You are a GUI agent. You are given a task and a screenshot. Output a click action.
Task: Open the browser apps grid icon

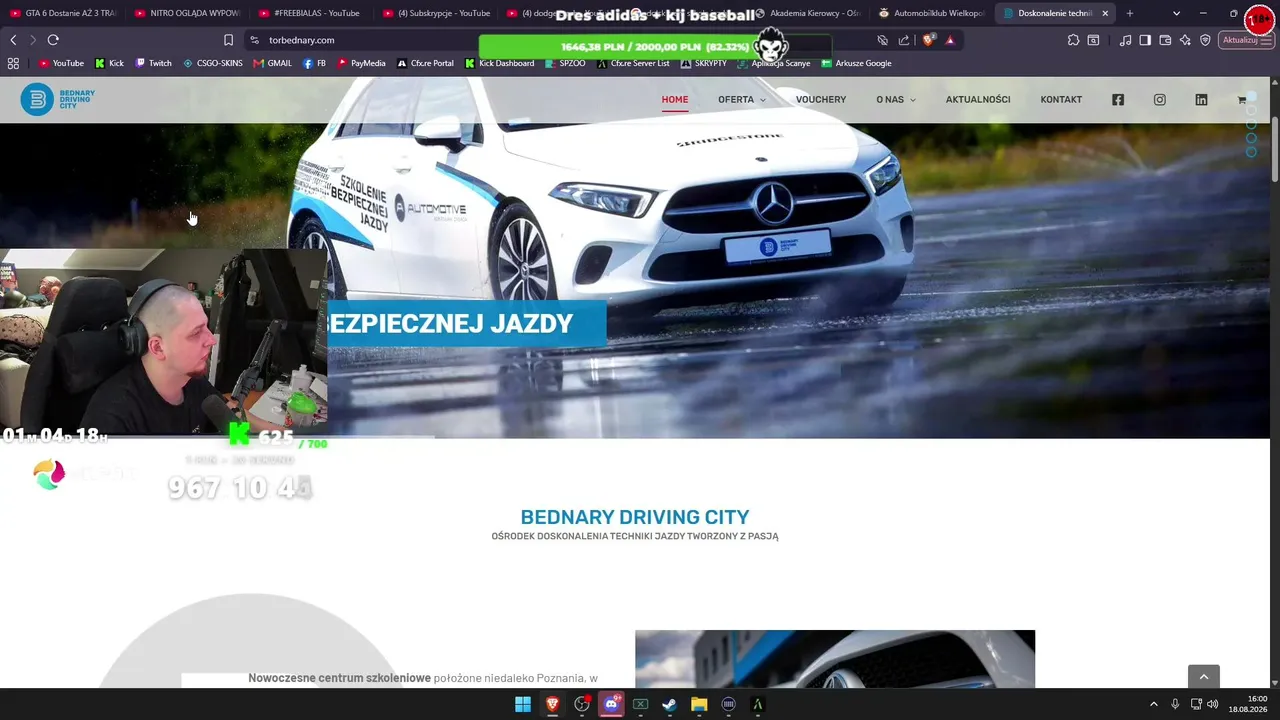pos(13,63)
